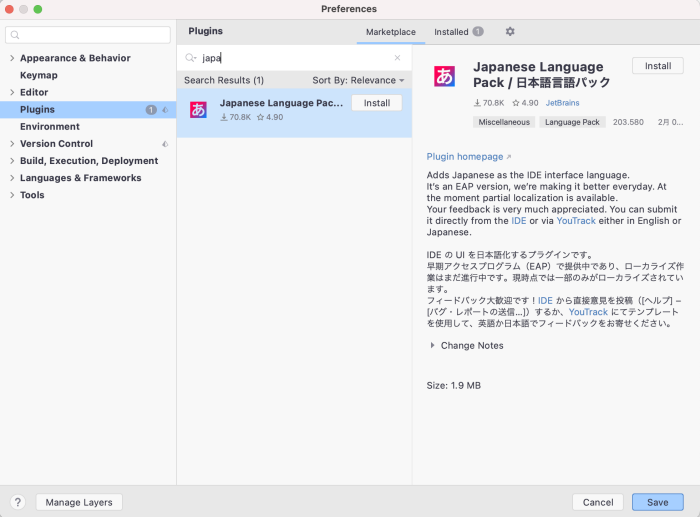
Task: Click the layer icon next to Version Control
Action: click(x=165, y=144)
